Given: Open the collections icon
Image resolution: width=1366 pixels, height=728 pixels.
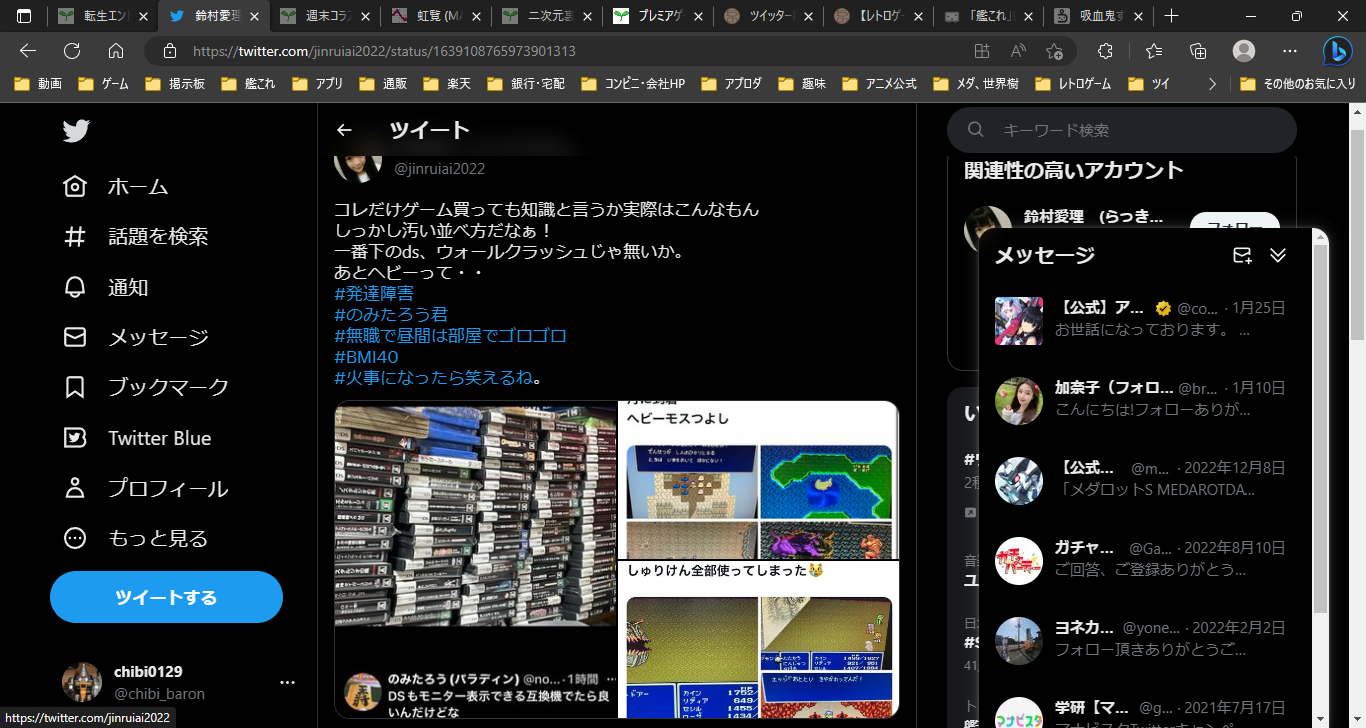Looking at the screenshot, I should pyautogui.click(x=1198, y=51).
